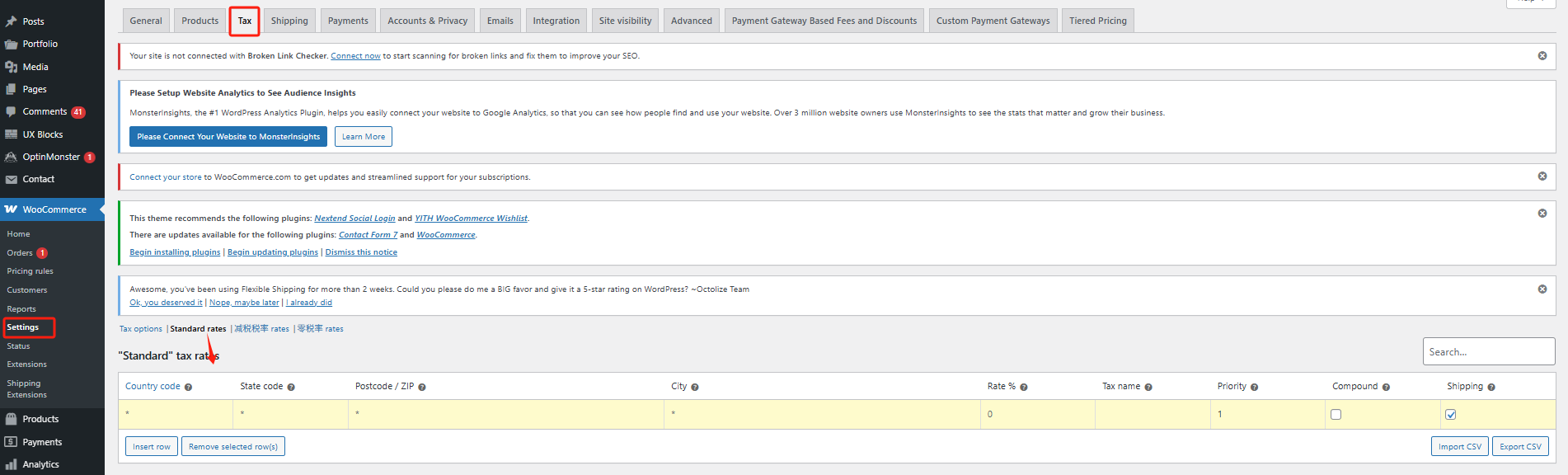The image size is (1568, 475).
Task: Open the Nextend Social Login link
Action: pos(354,219)
